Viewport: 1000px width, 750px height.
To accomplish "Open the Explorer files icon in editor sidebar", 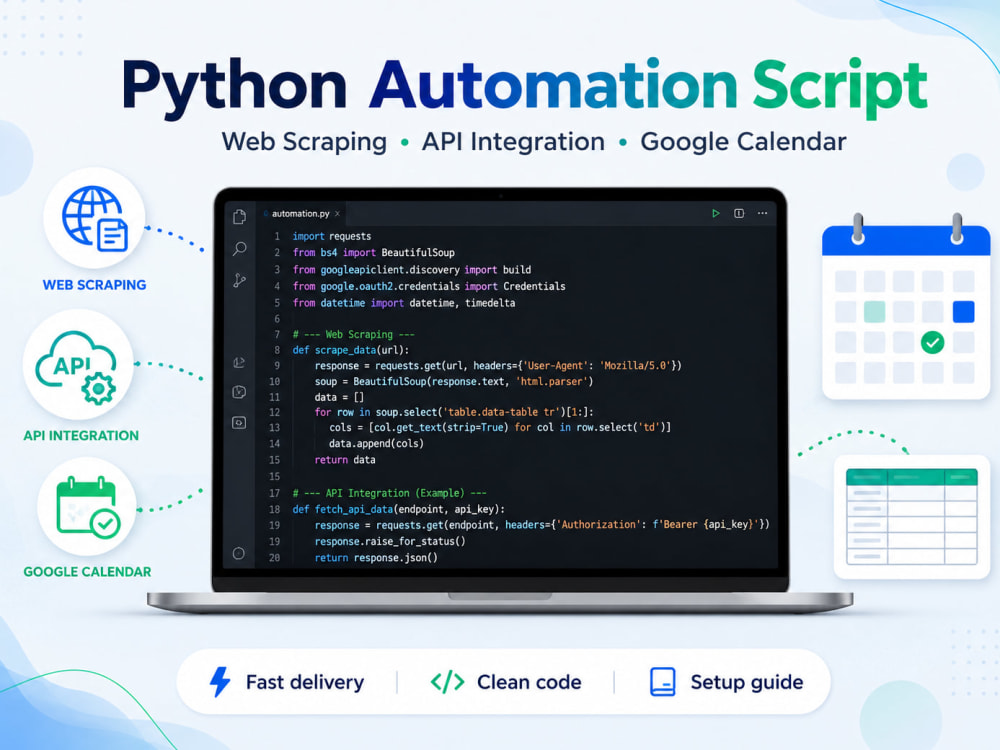I will tap(239, 217).
